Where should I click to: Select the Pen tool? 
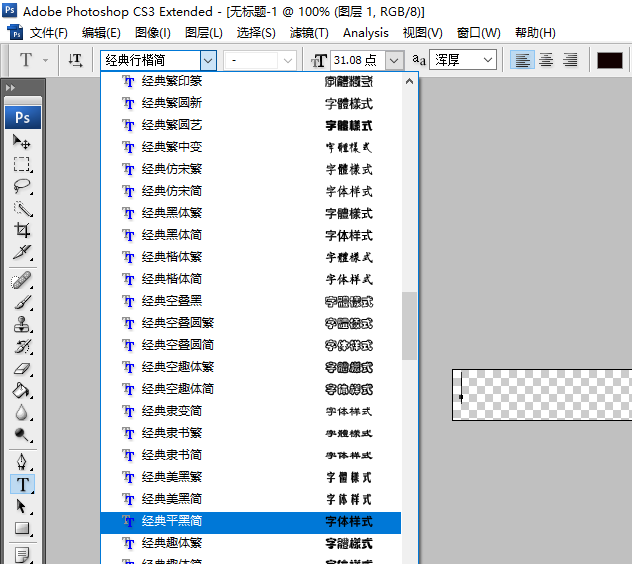(x=22, y=462)
